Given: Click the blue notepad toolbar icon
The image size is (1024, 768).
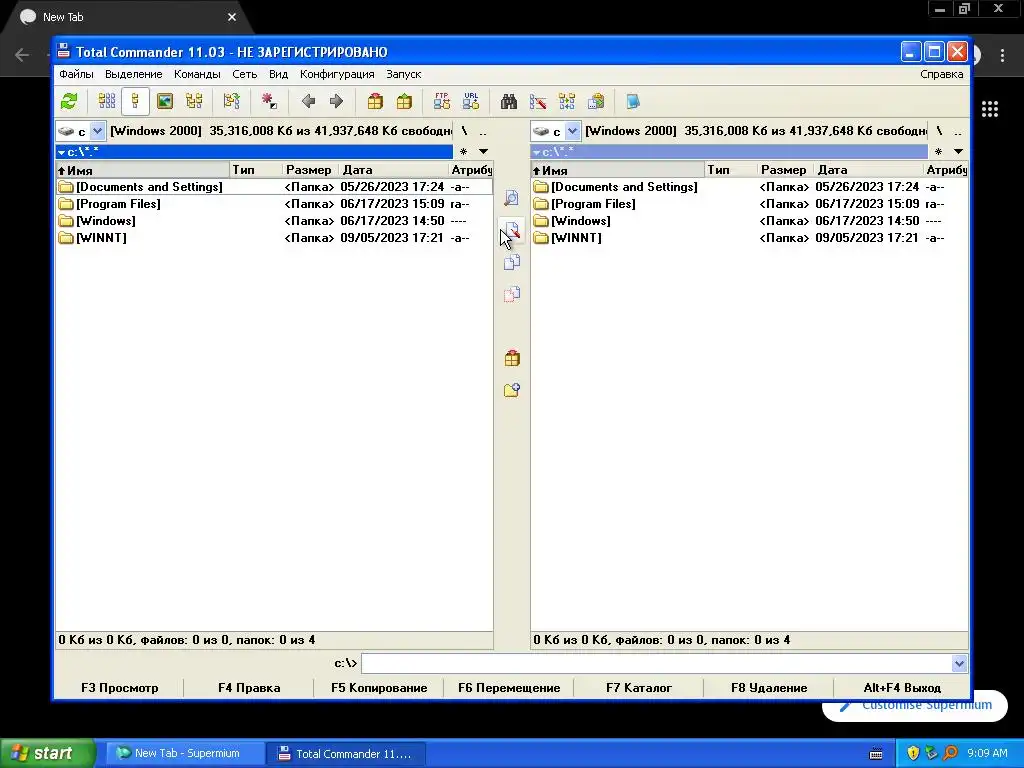Looking at the screenshot, I should click(633, 101).
